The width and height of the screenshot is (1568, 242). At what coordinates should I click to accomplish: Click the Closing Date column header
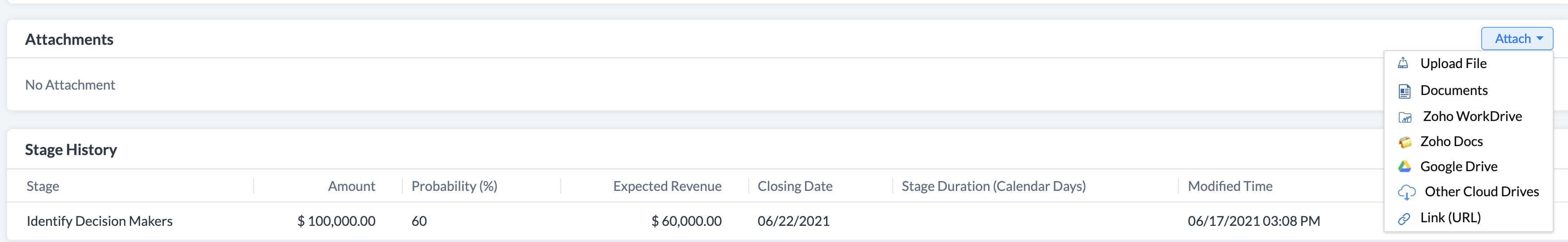point(795,186)
